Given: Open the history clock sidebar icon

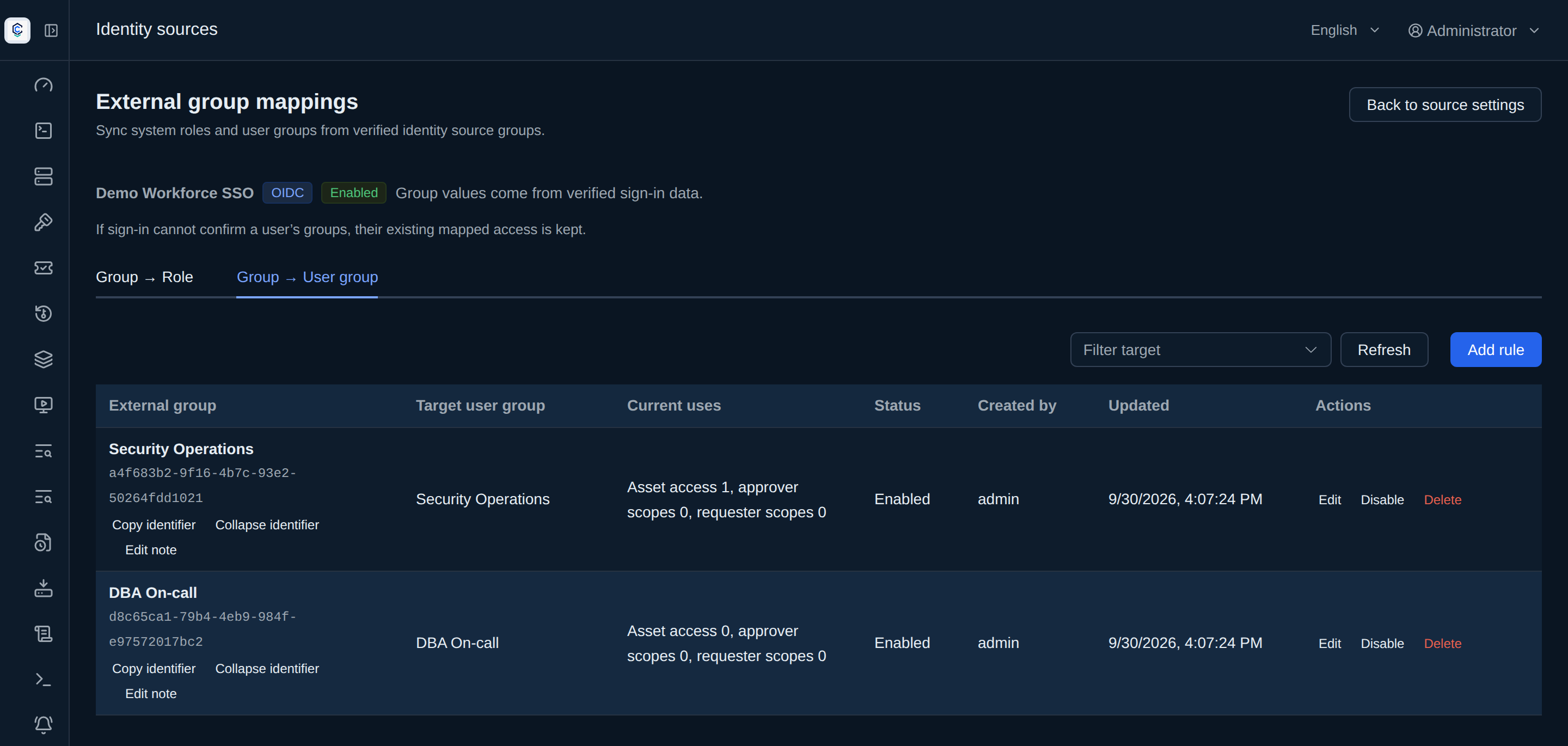Looking at the screenshot, I should point(43,314).
